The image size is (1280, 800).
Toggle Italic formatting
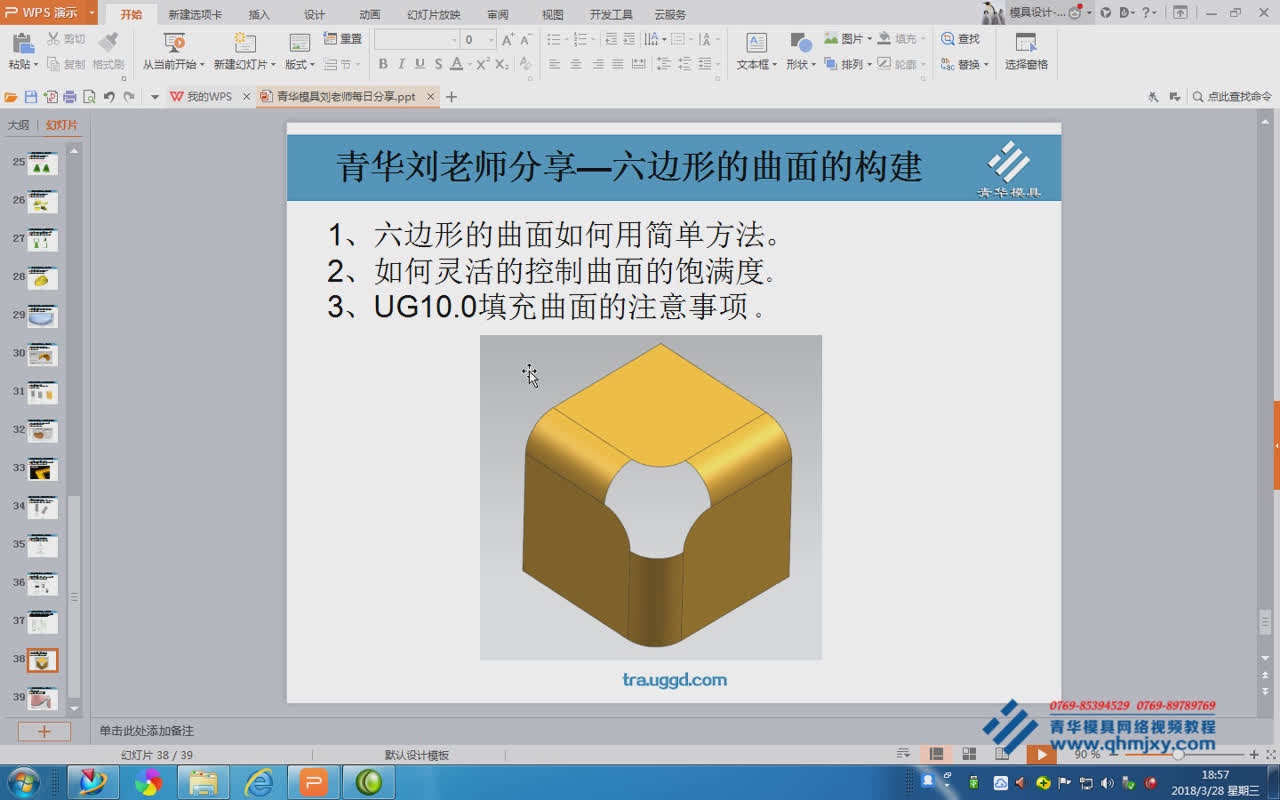pos(402,64)
